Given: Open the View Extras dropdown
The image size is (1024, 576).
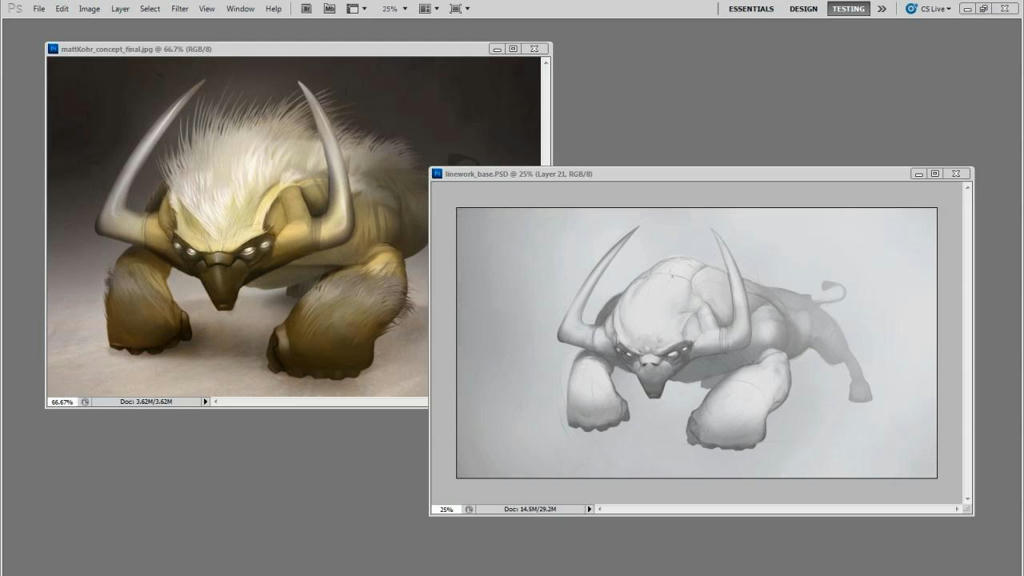Looking at the screenshot, I should [357, 8].
